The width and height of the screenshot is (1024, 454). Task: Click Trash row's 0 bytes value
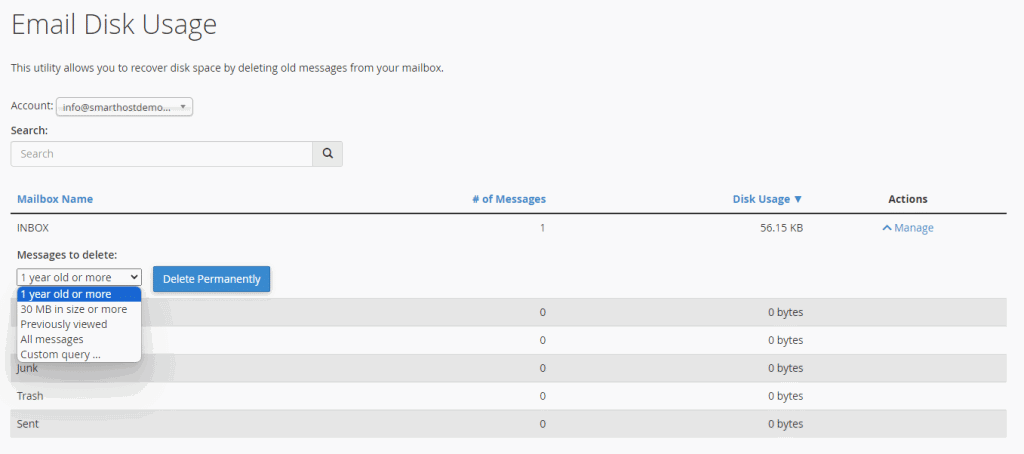(x=786, y=396)
